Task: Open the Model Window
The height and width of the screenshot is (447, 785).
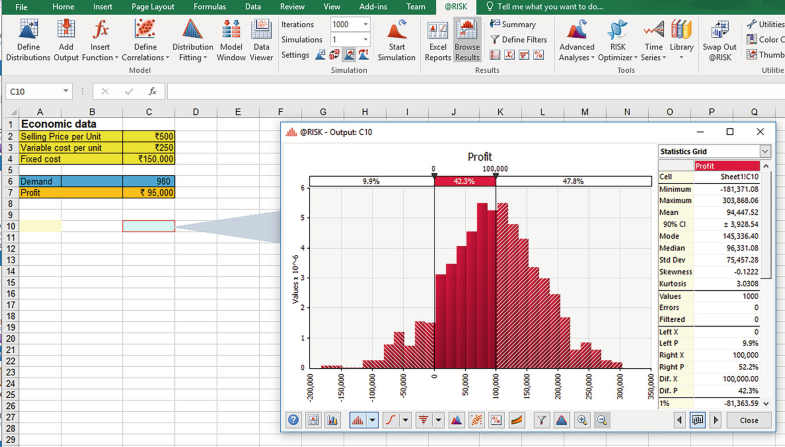Action: click(231, 38)
